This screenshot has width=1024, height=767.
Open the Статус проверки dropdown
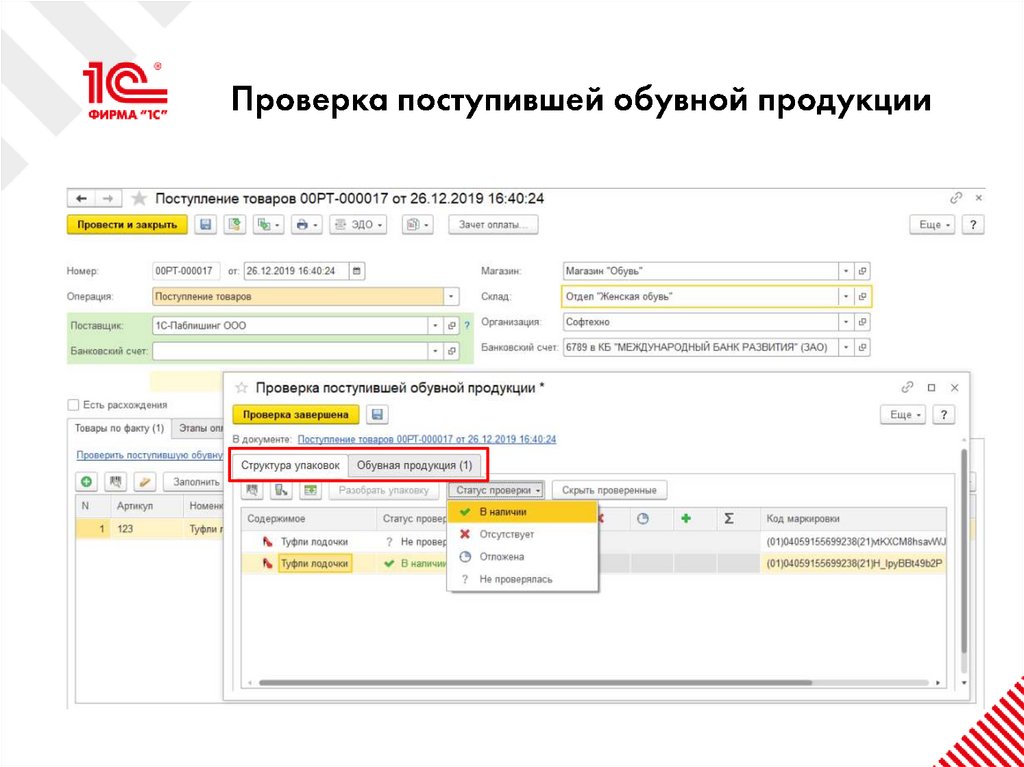click(x=499, y=490)
